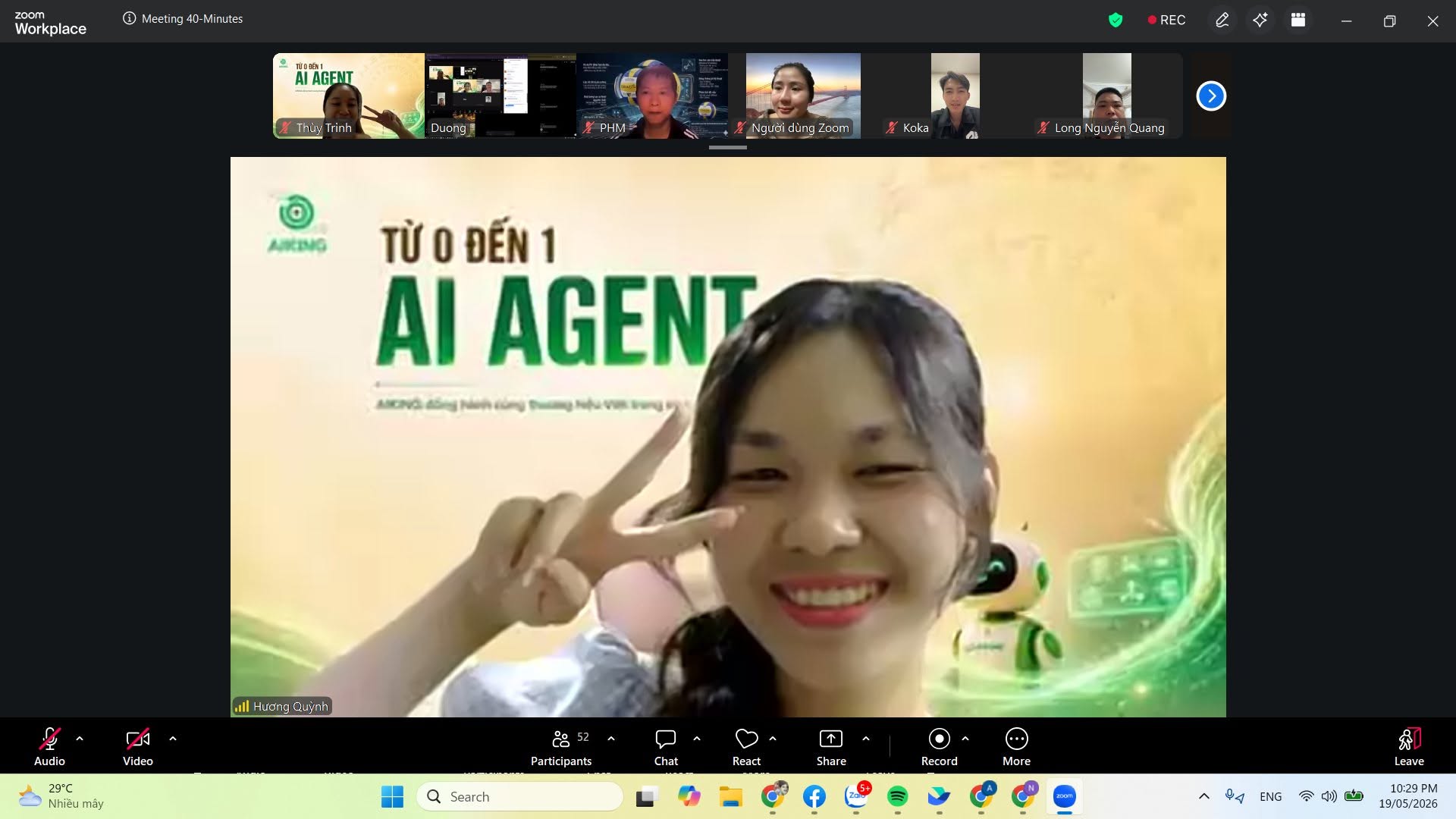
Task: Select Thùy Trinh video thumbnail
Action: click(349, 96)
